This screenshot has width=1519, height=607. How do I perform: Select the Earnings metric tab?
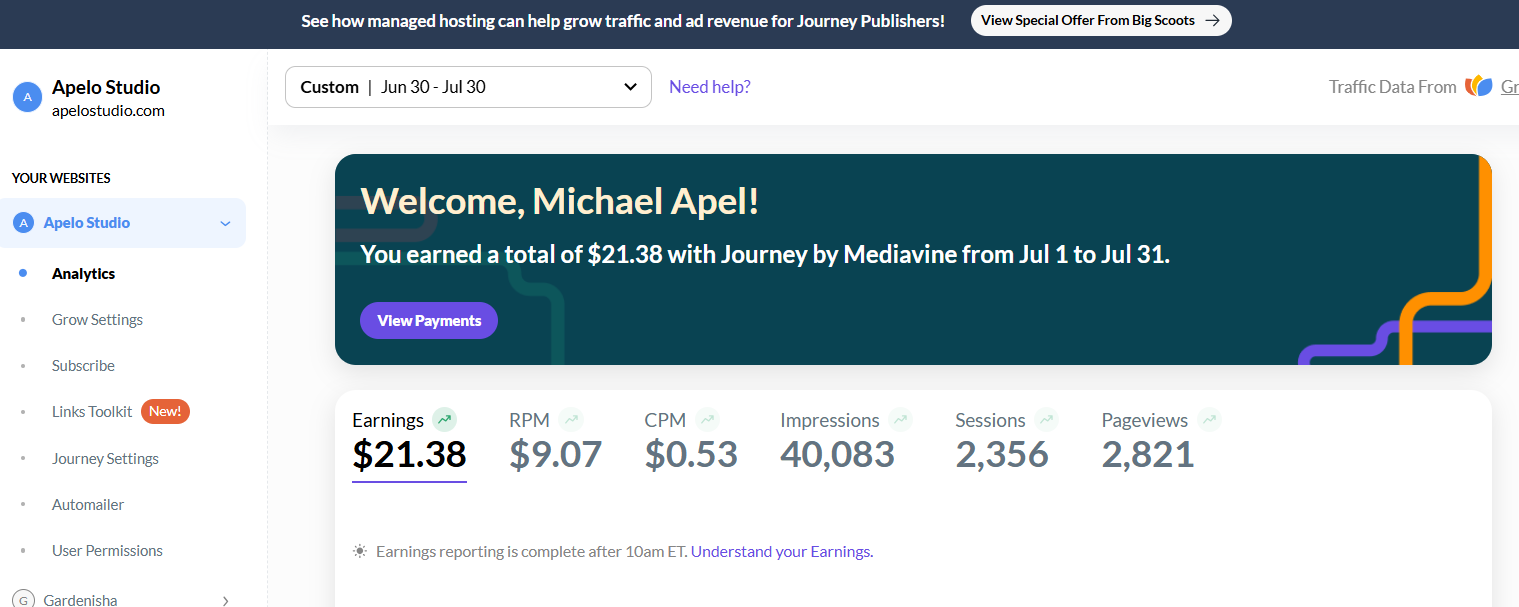coord(409,445)
